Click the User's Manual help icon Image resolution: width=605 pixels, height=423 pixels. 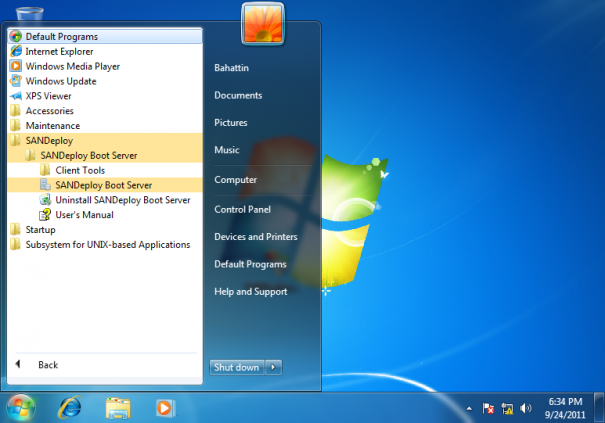tap(45, 215)
